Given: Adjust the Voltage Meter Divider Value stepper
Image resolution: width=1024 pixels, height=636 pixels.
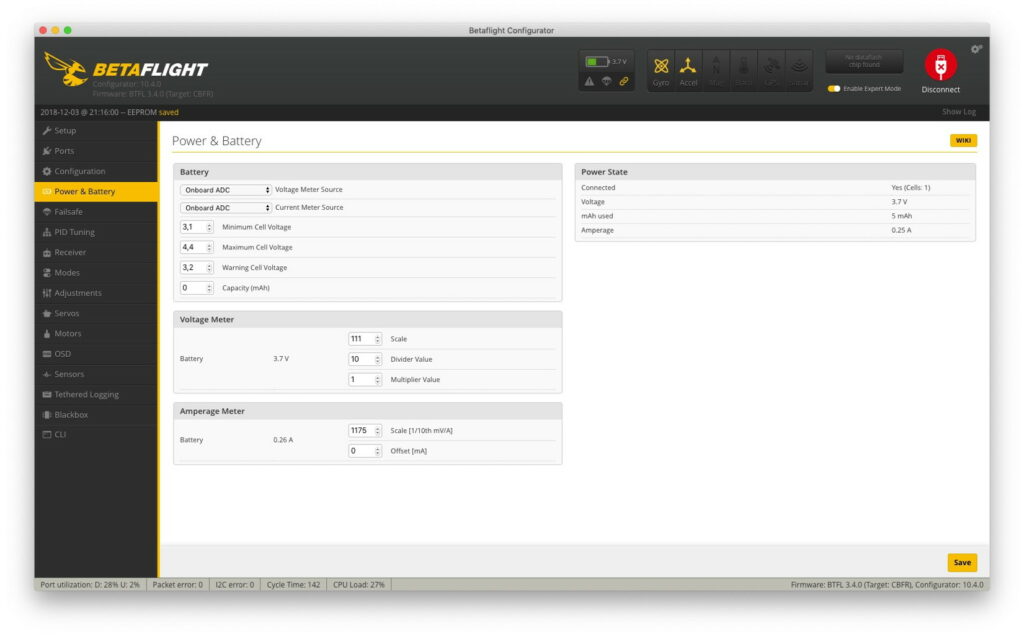Looking at the screenshot, I should click(x=377, y=359).
